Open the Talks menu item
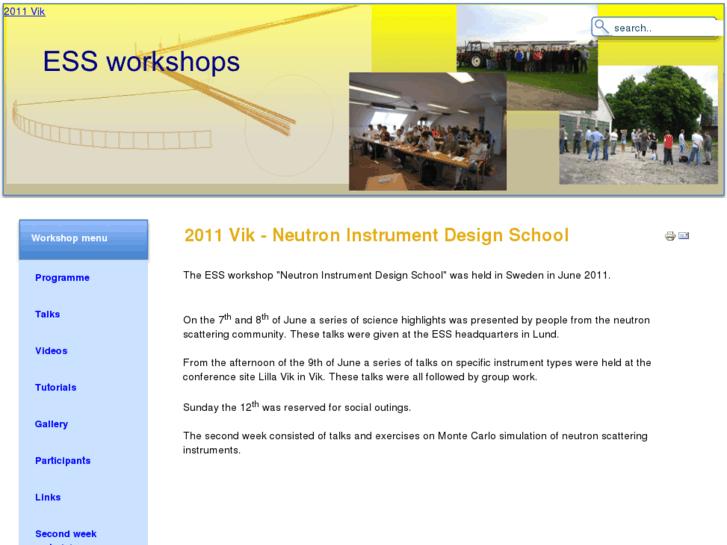Screen dimensions: 727x545 [47, 314]
